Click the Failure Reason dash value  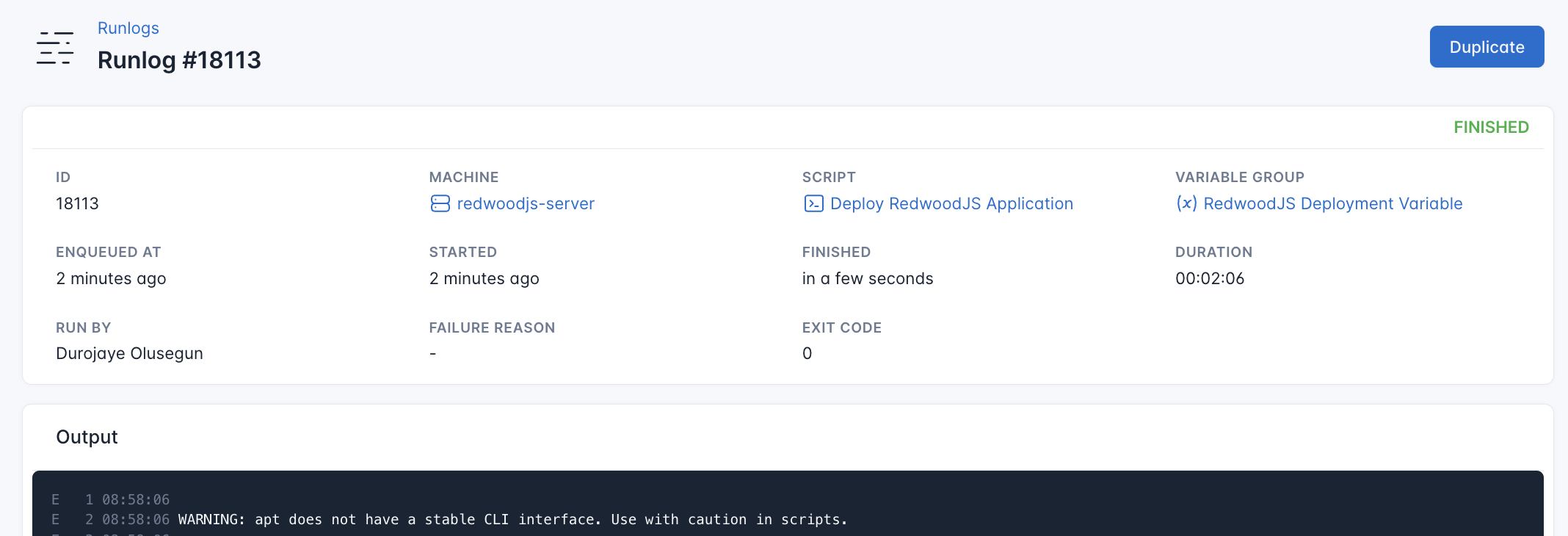pyautogui.click(x=433, y=354)
